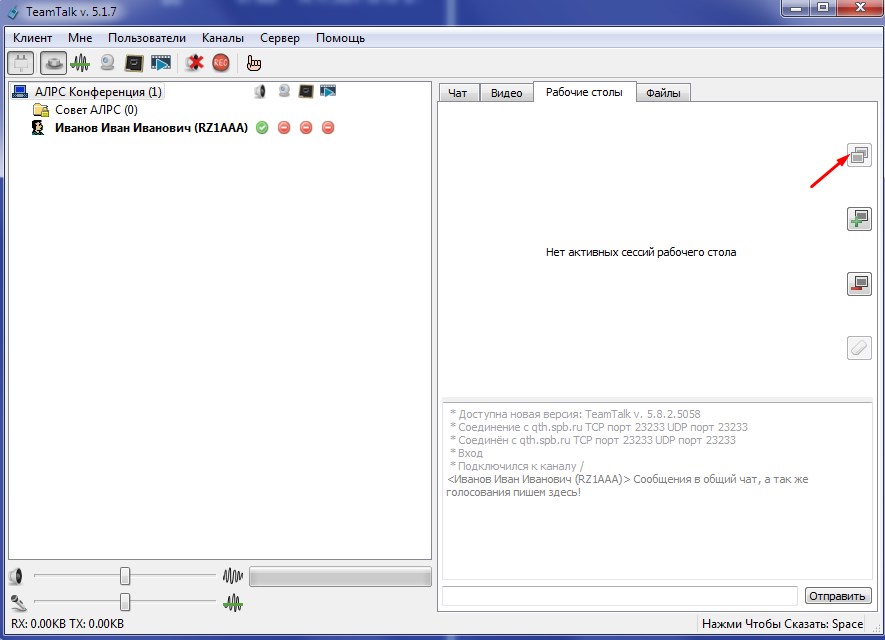Click the connect to server plug icon
This screenshot has width=885, height=640.
(x=20, y=63)
